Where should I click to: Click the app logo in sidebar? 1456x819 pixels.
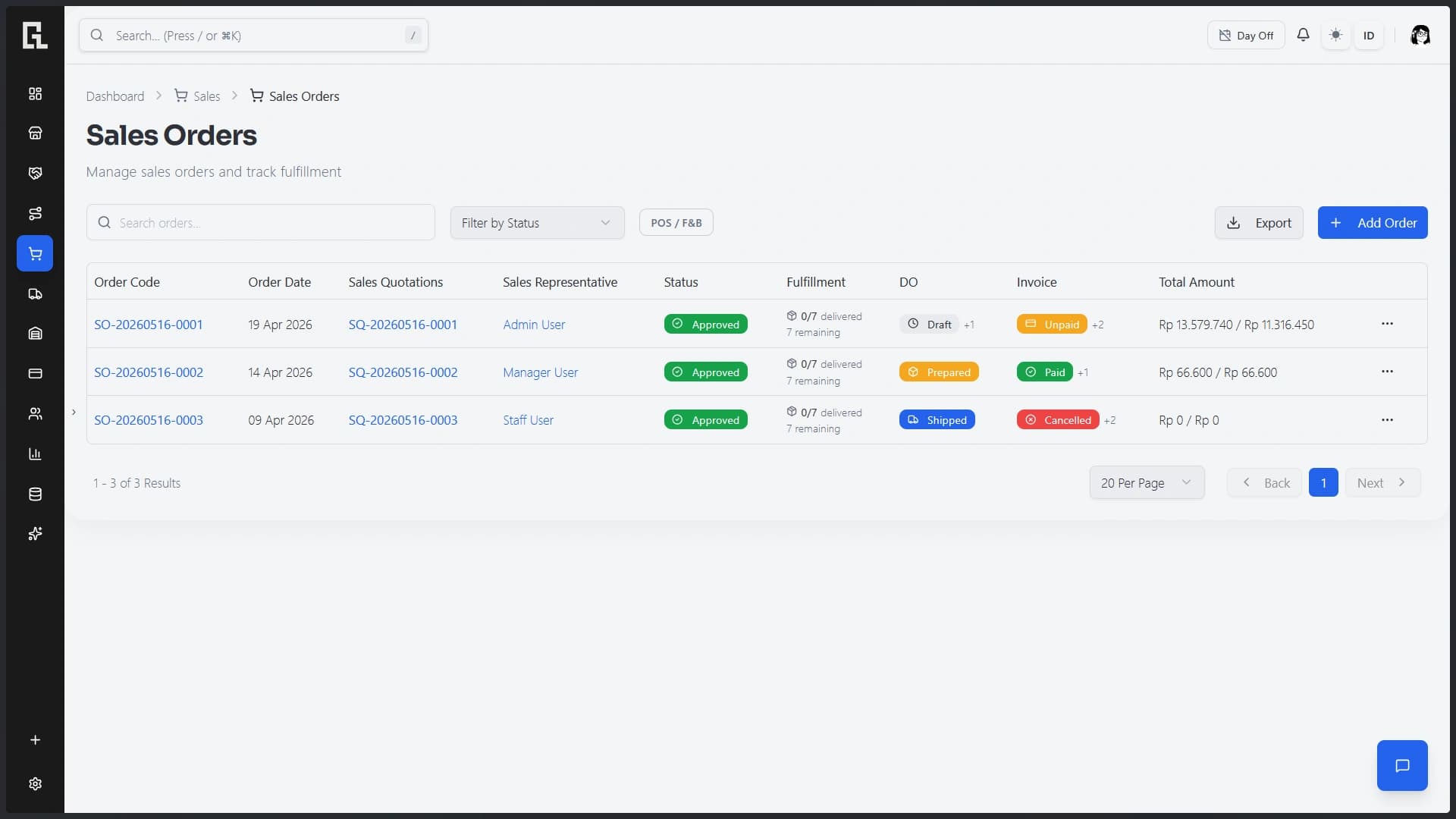(x=35, y=35)
